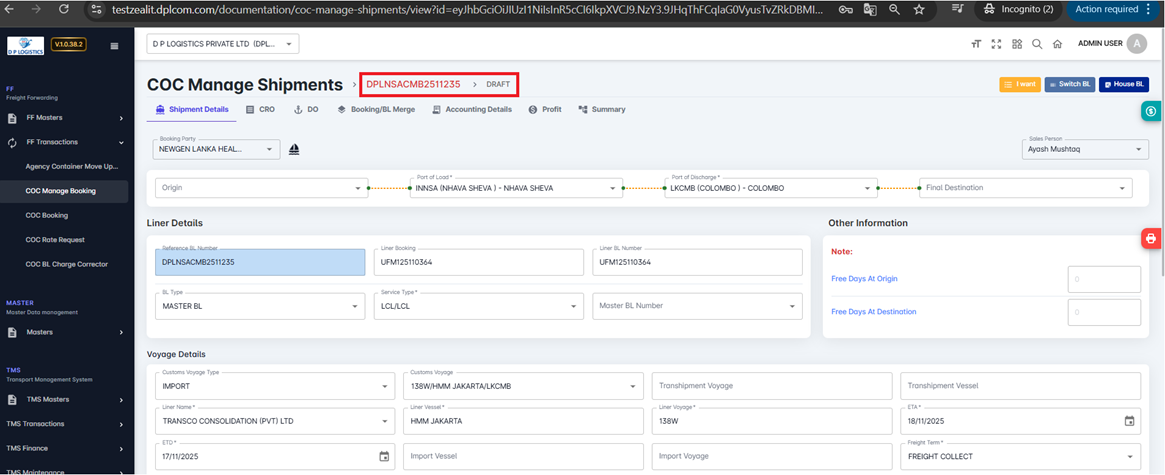
Task: Bookmark page with the star icon
Action: click(919, 9)
